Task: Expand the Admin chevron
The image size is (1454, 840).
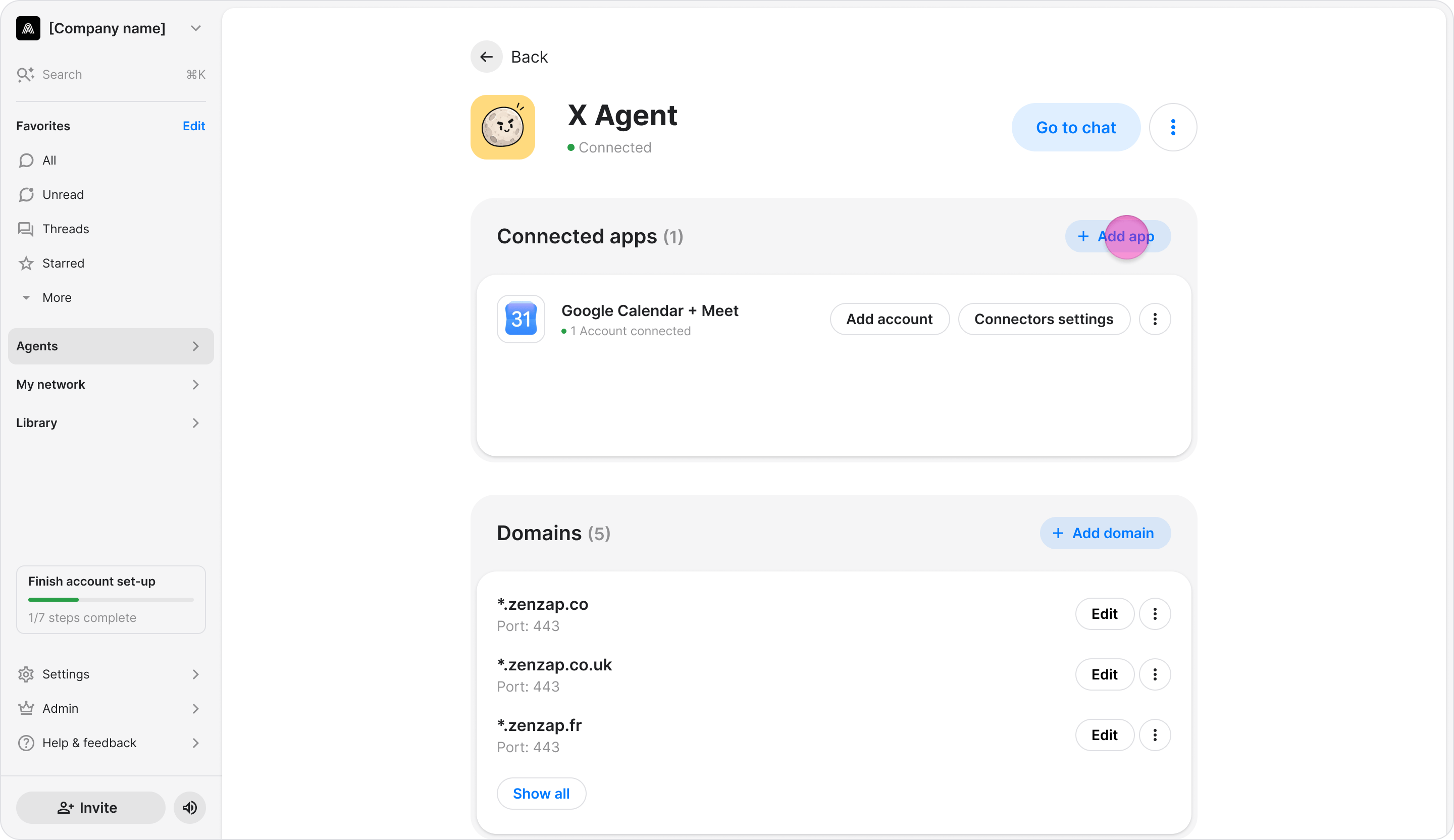Action: [195, 708]
